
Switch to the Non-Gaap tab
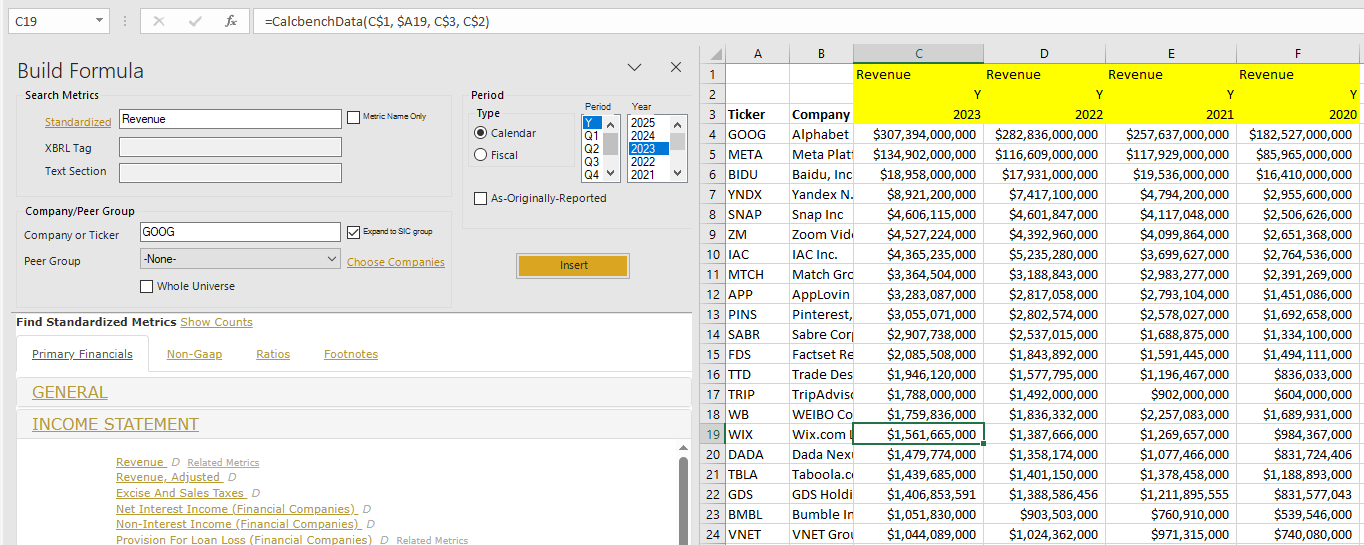[194, 354]
